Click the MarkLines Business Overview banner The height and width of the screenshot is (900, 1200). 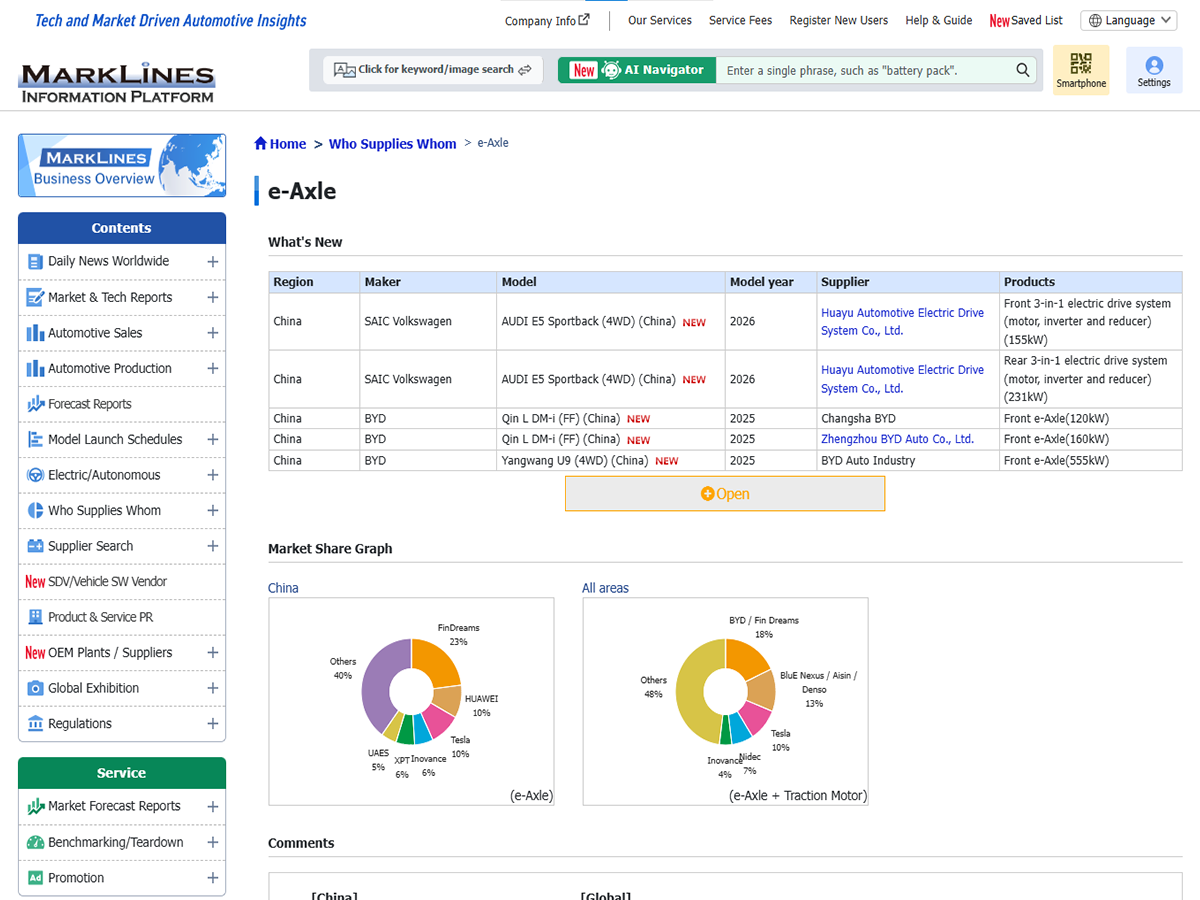point(122,166)
